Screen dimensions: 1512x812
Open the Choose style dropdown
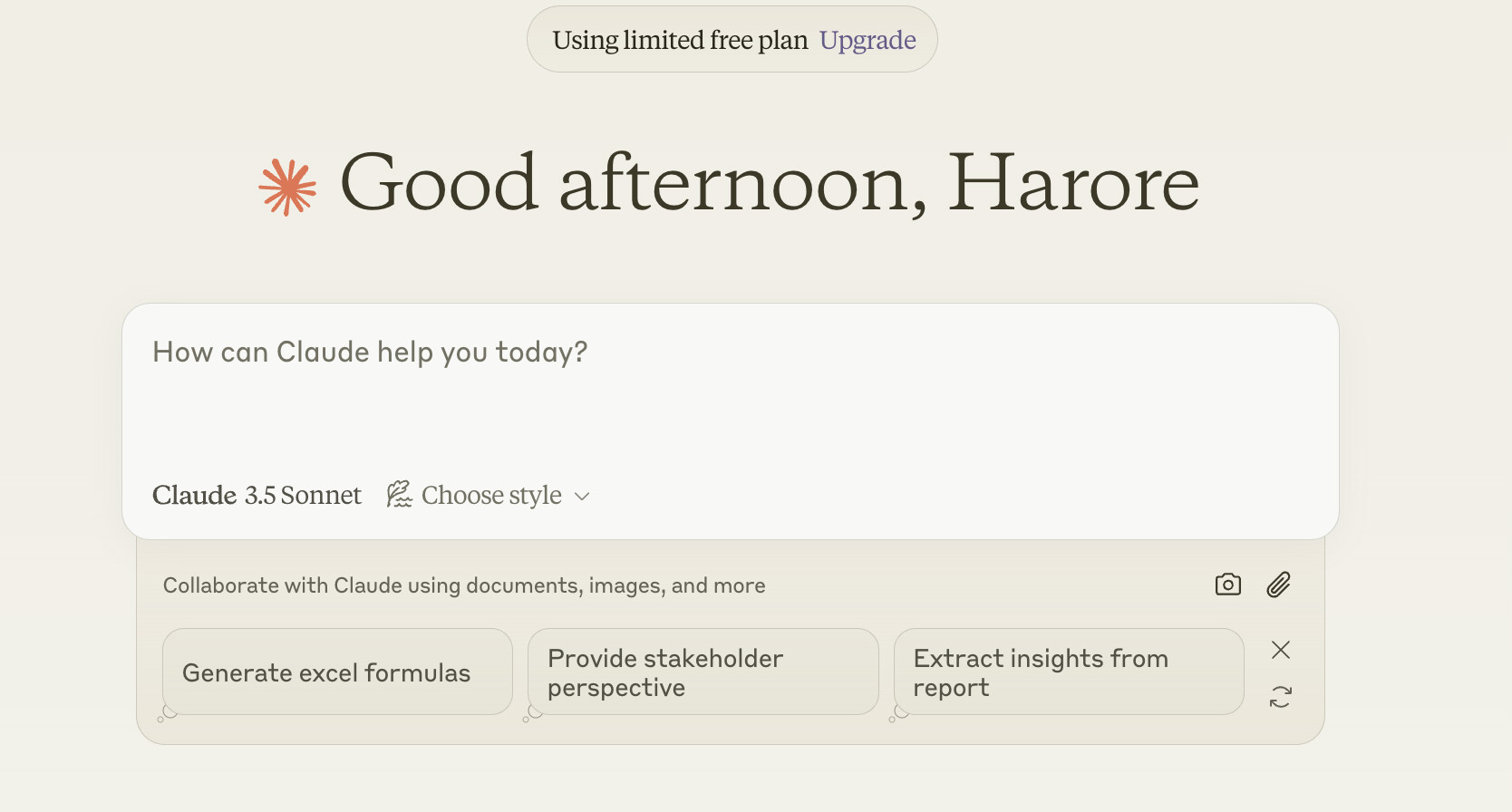489,495
